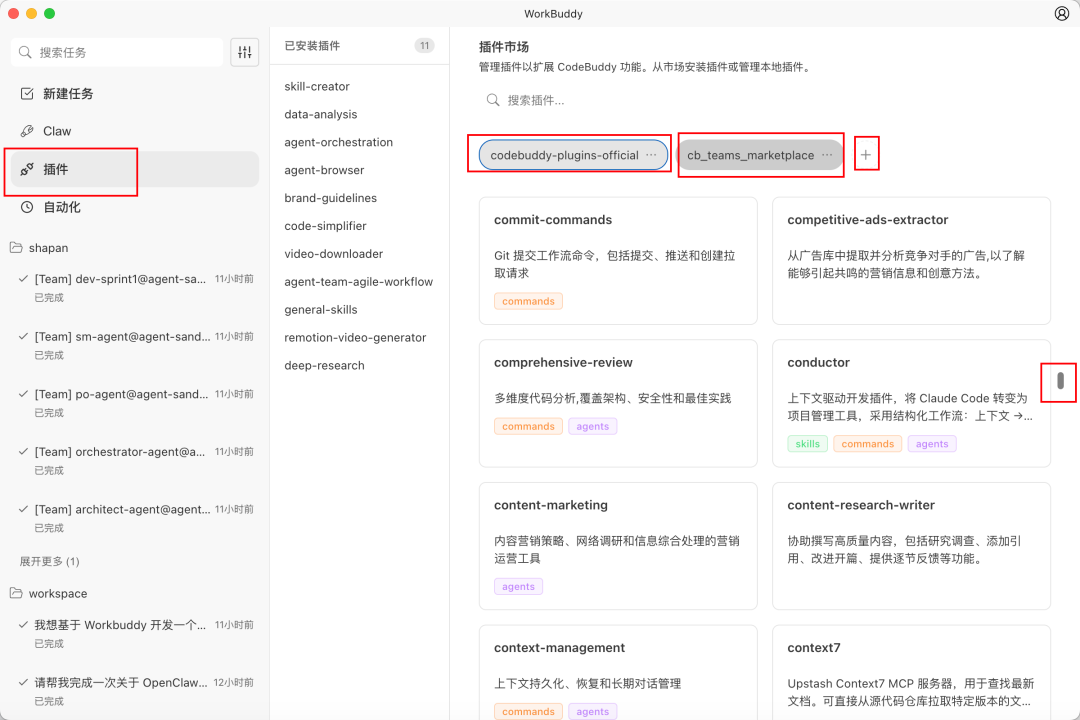The image size is (1080, 720).
Task: Click the magnifier icon in plugin search bar
Action: pyautogui.click(x=492, y=100)
